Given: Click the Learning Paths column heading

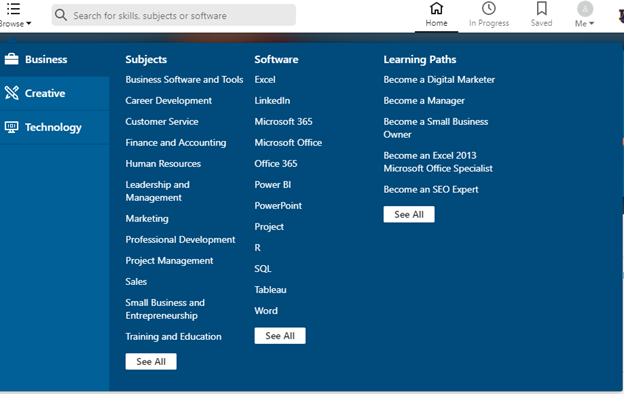Looking at the screenshot, I should pos(420,59).
